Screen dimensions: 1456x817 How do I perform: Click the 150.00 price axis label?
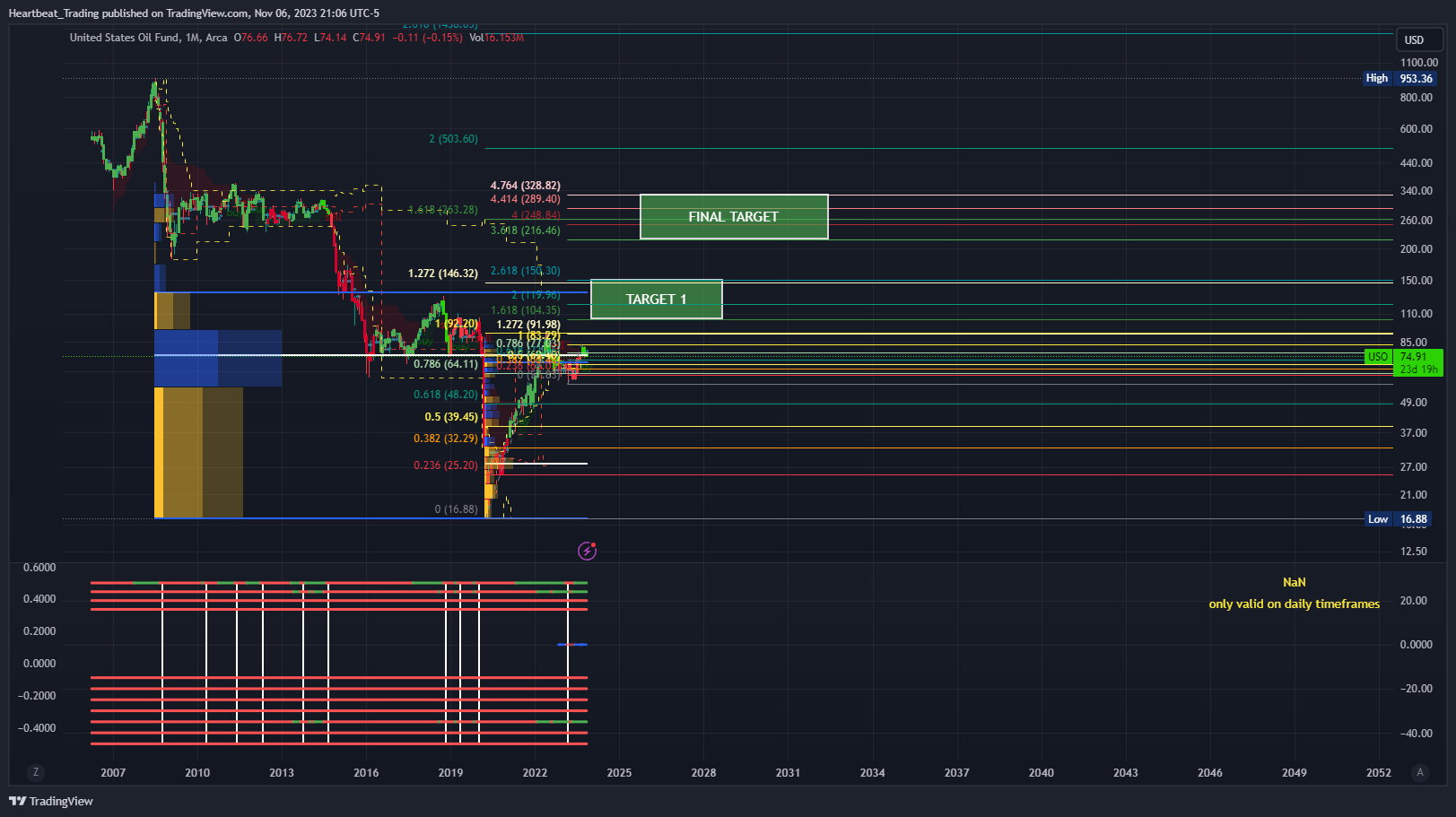(1417, 281)
